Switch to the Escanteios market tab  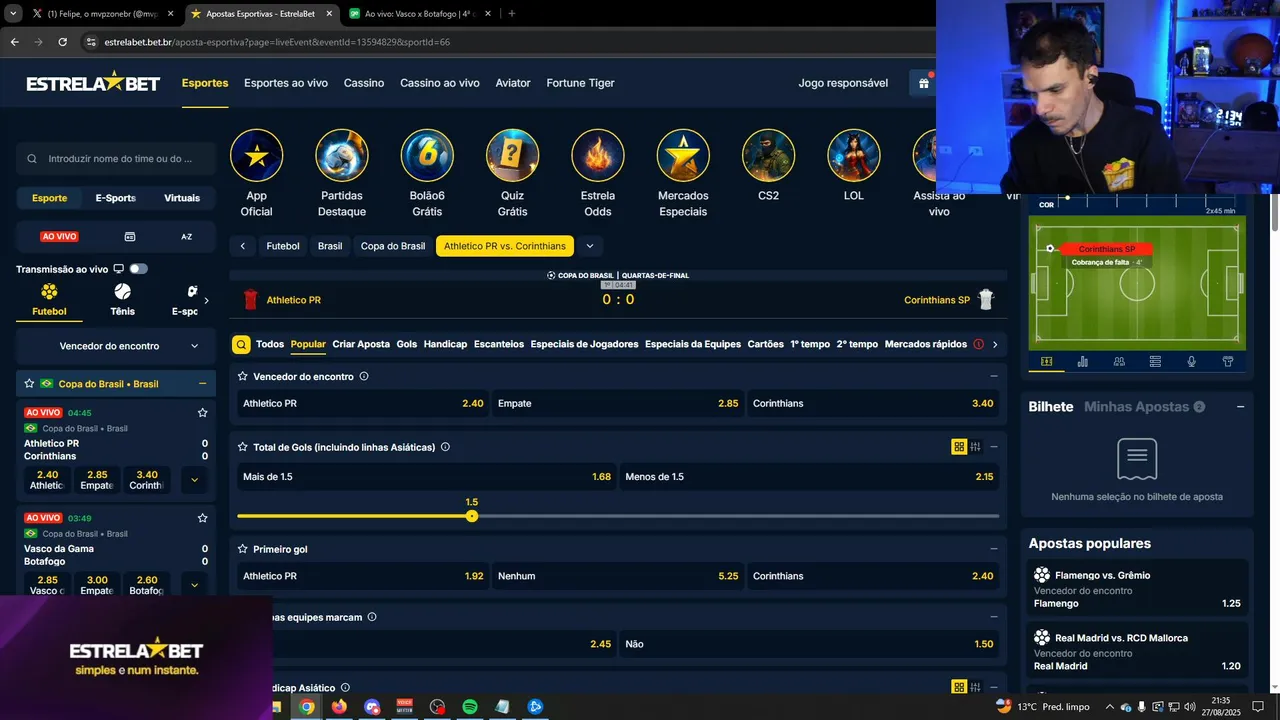coord(499,344)
